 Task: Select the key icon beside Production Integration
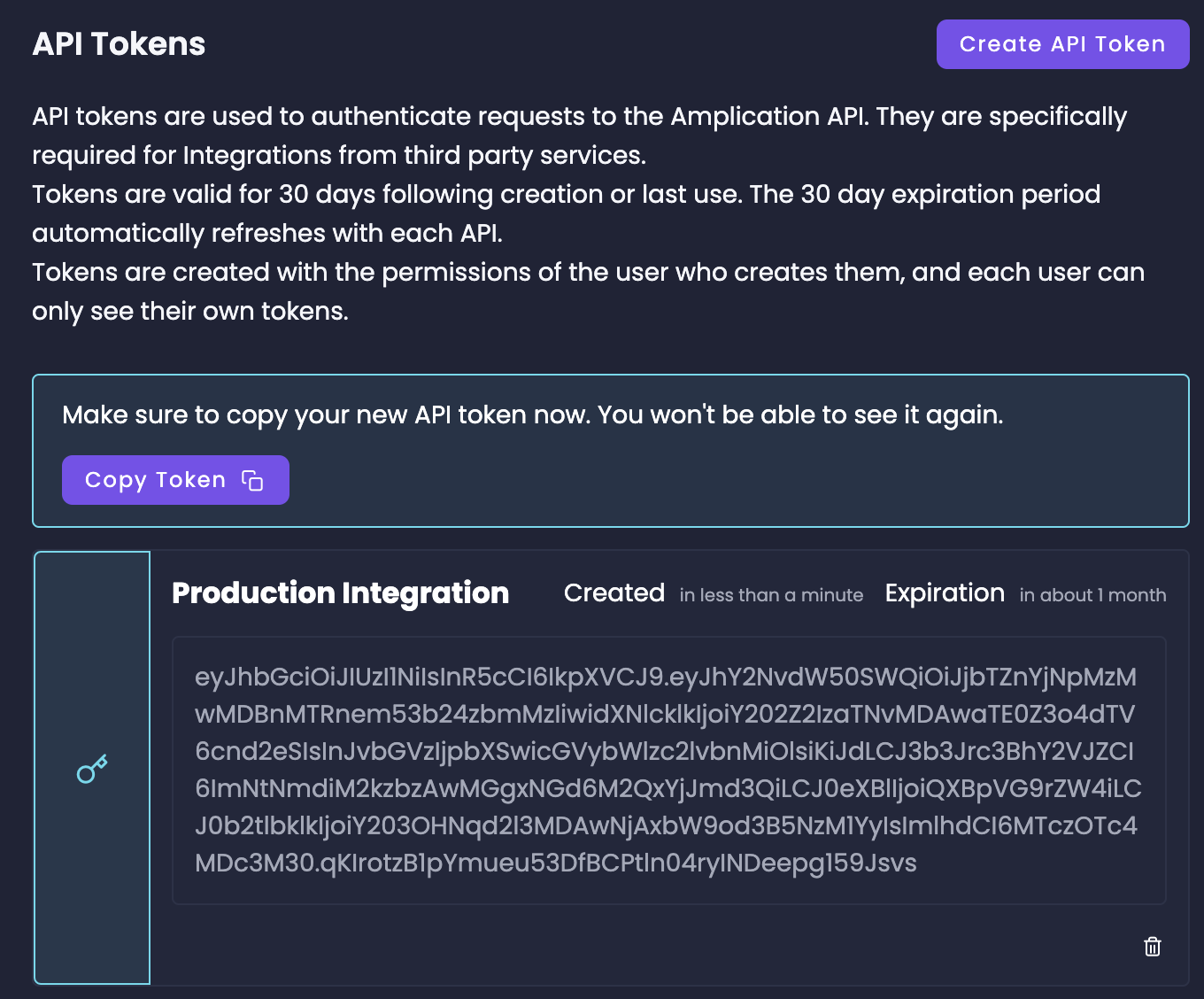click(x=92, y=769)
